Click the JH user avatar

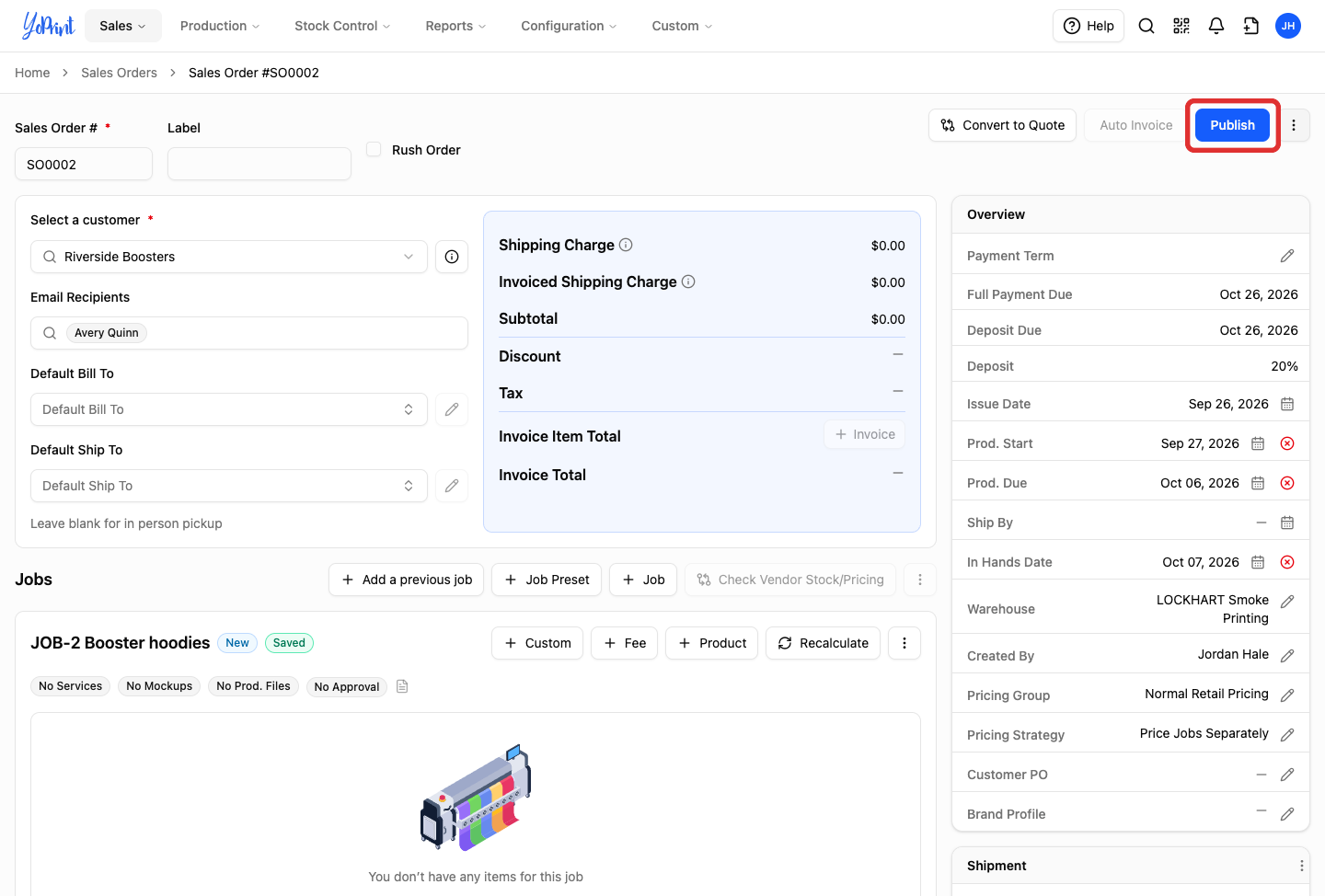tap(1288, 26)
